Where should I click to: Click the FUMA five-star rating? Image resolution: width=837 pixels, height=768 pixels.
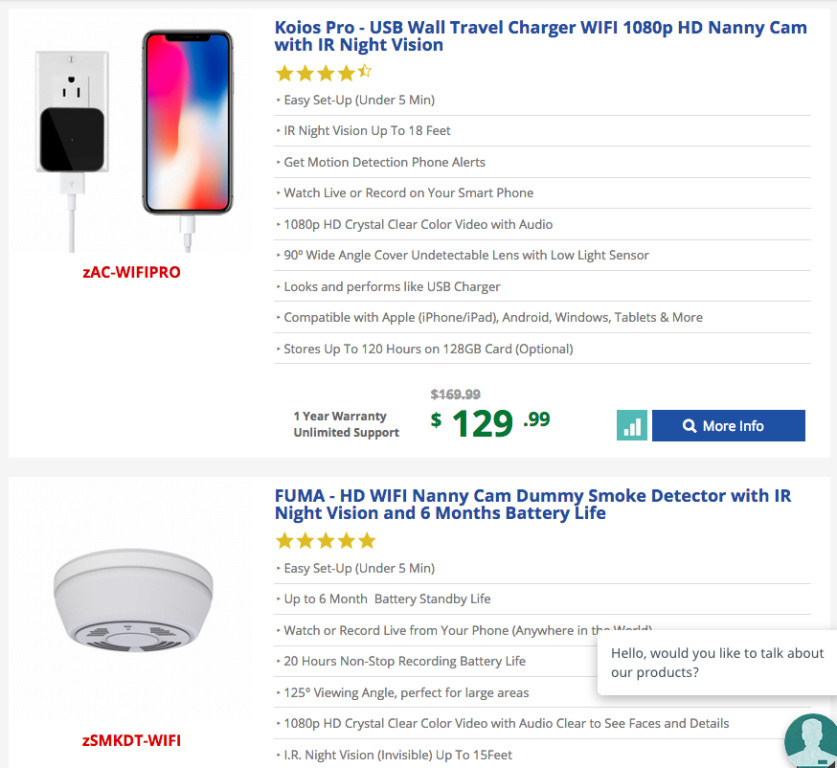[325, 541]
